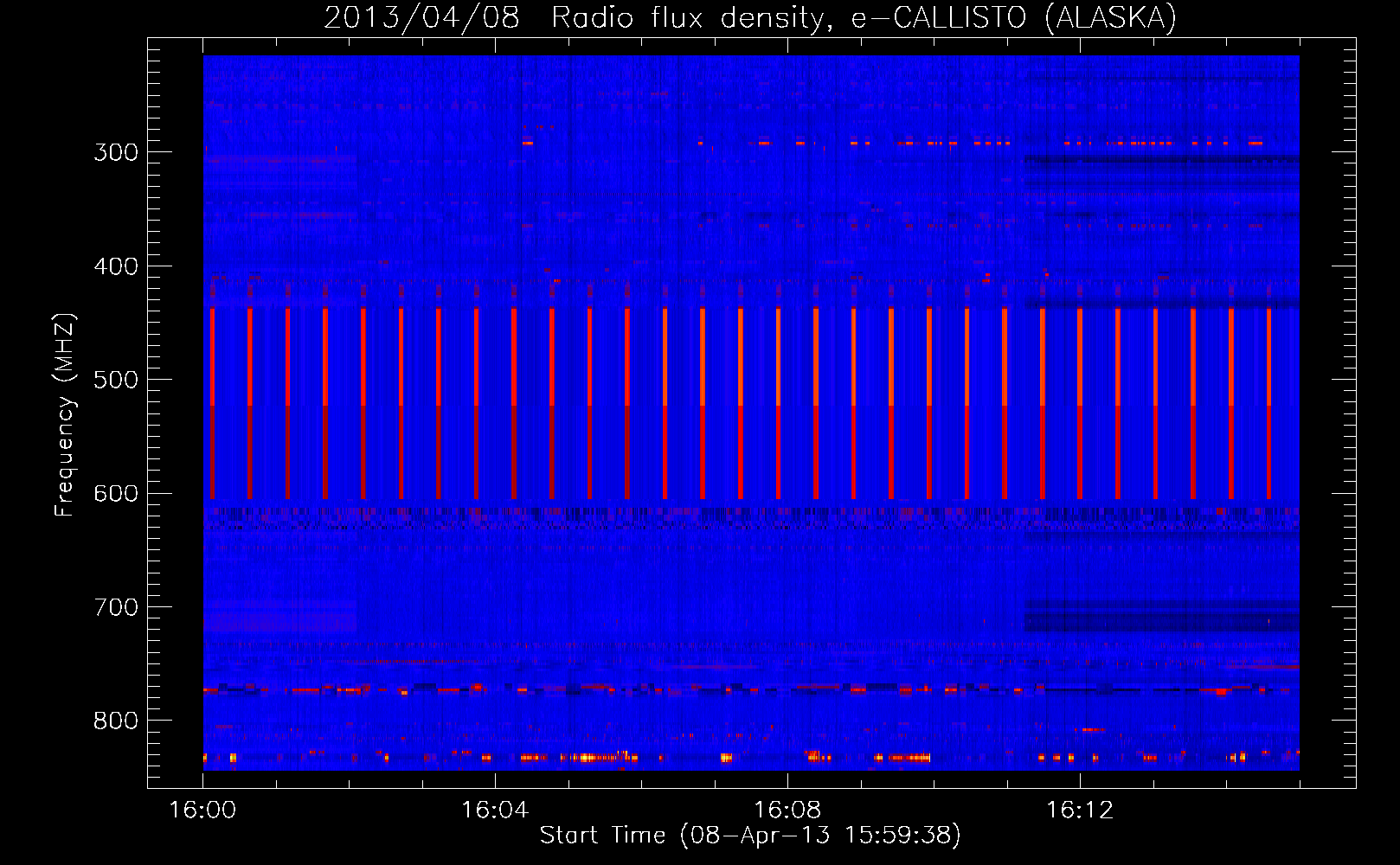Click the 600 frequency tick label
This screenshot has width=1400, height=865.
point(116,494)
